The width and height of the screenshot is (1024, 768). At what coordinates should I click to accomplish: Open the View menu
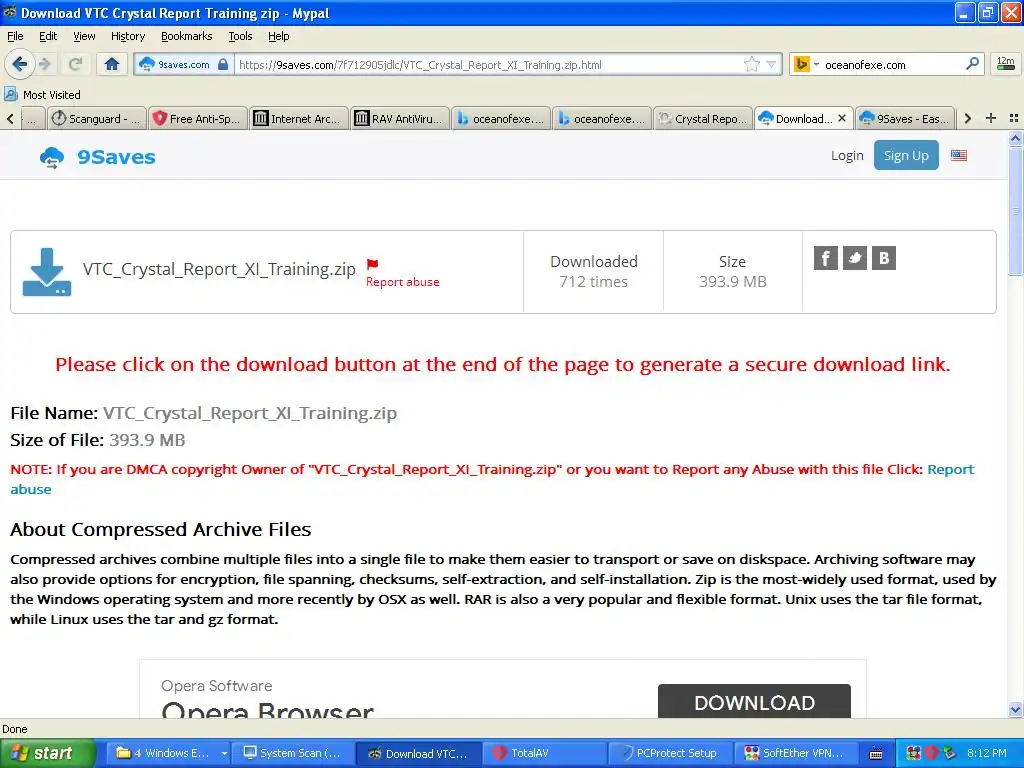click(84, 36)
